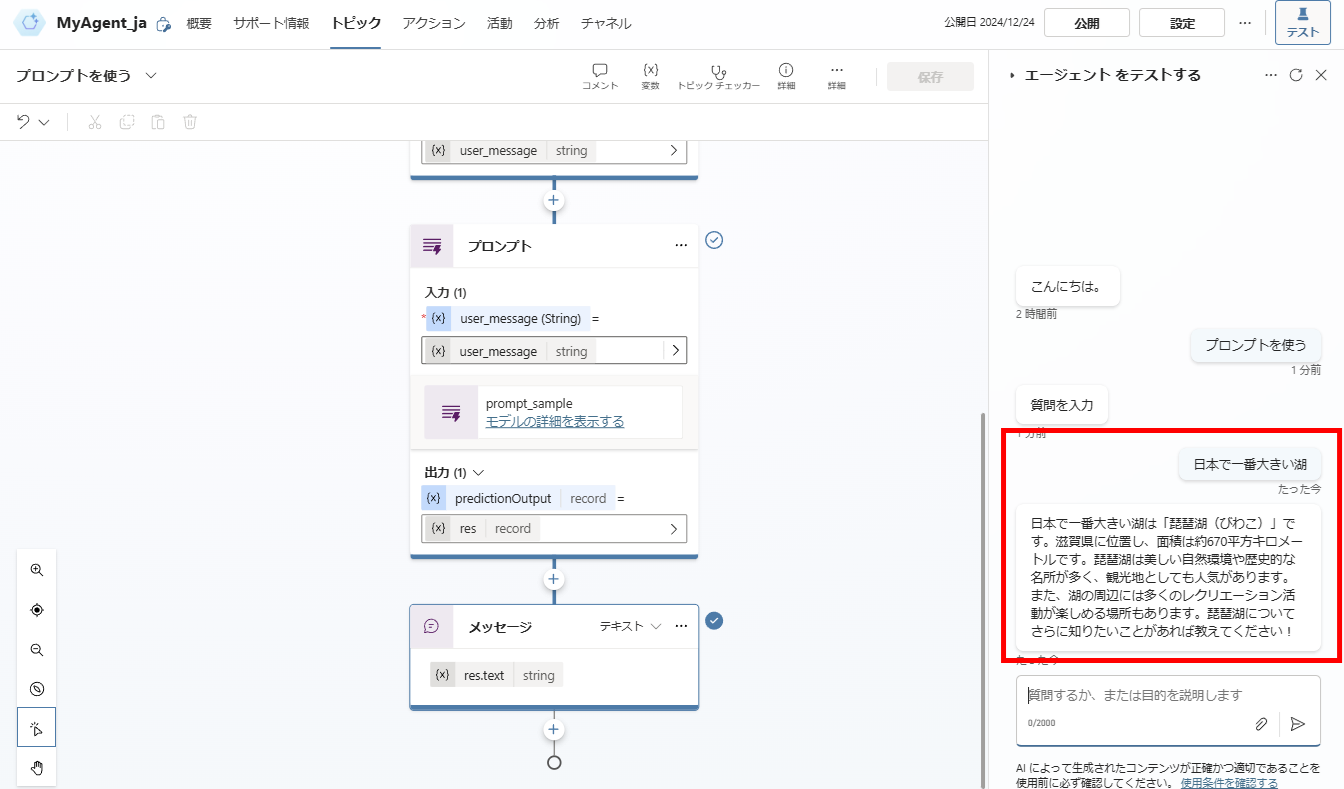Open the 変数 (variables) panel
1344x789 pixels.
651,75
